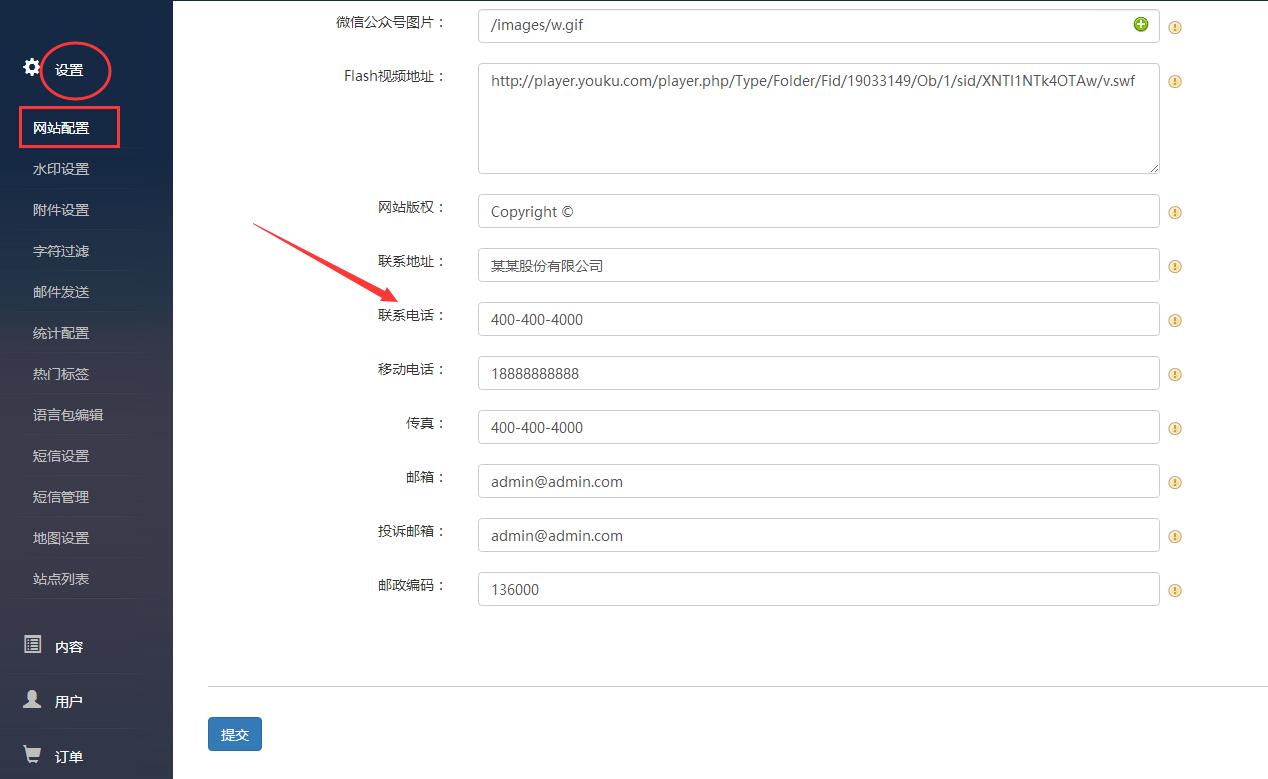The image size is (1268, 779).
Task: Click the green plus icon in WeChat image field
Action: click(x=1141, y=24)
